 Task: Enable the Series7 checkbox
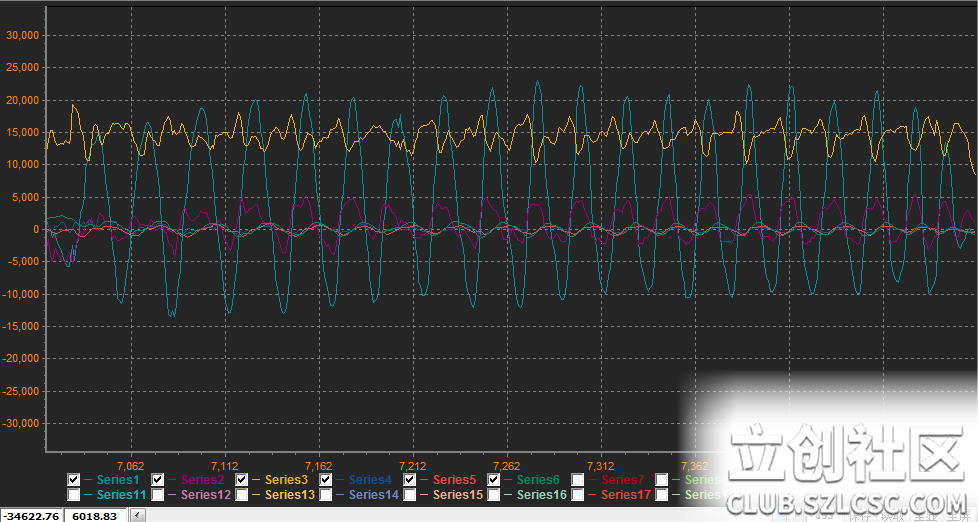[x=578, y=480]
